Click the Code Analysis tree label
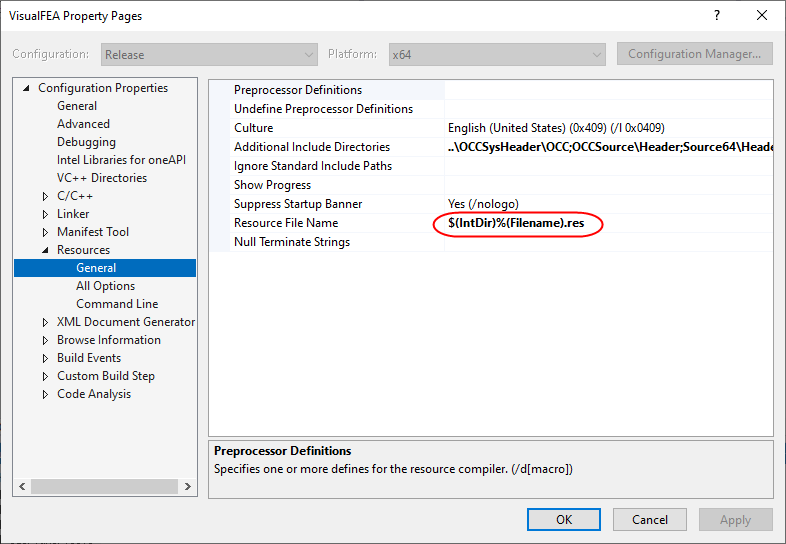This screenshot has width=786, height=544. coord(94,394)
